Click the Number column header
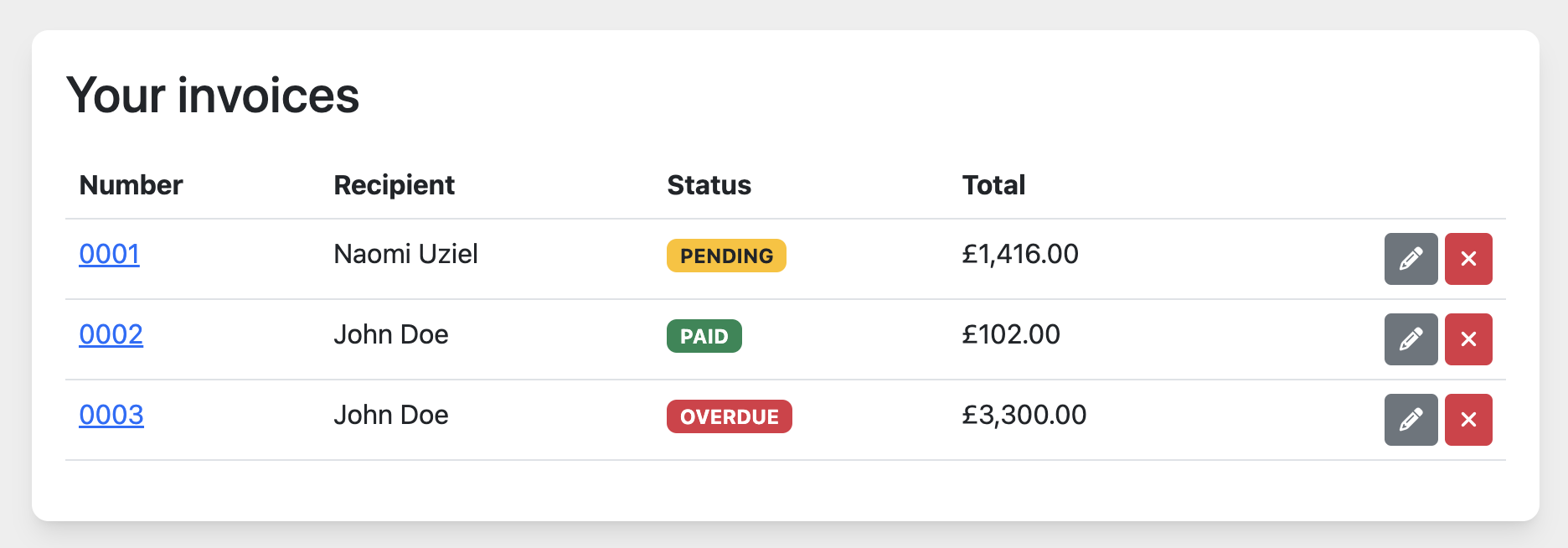 point(131,185)
